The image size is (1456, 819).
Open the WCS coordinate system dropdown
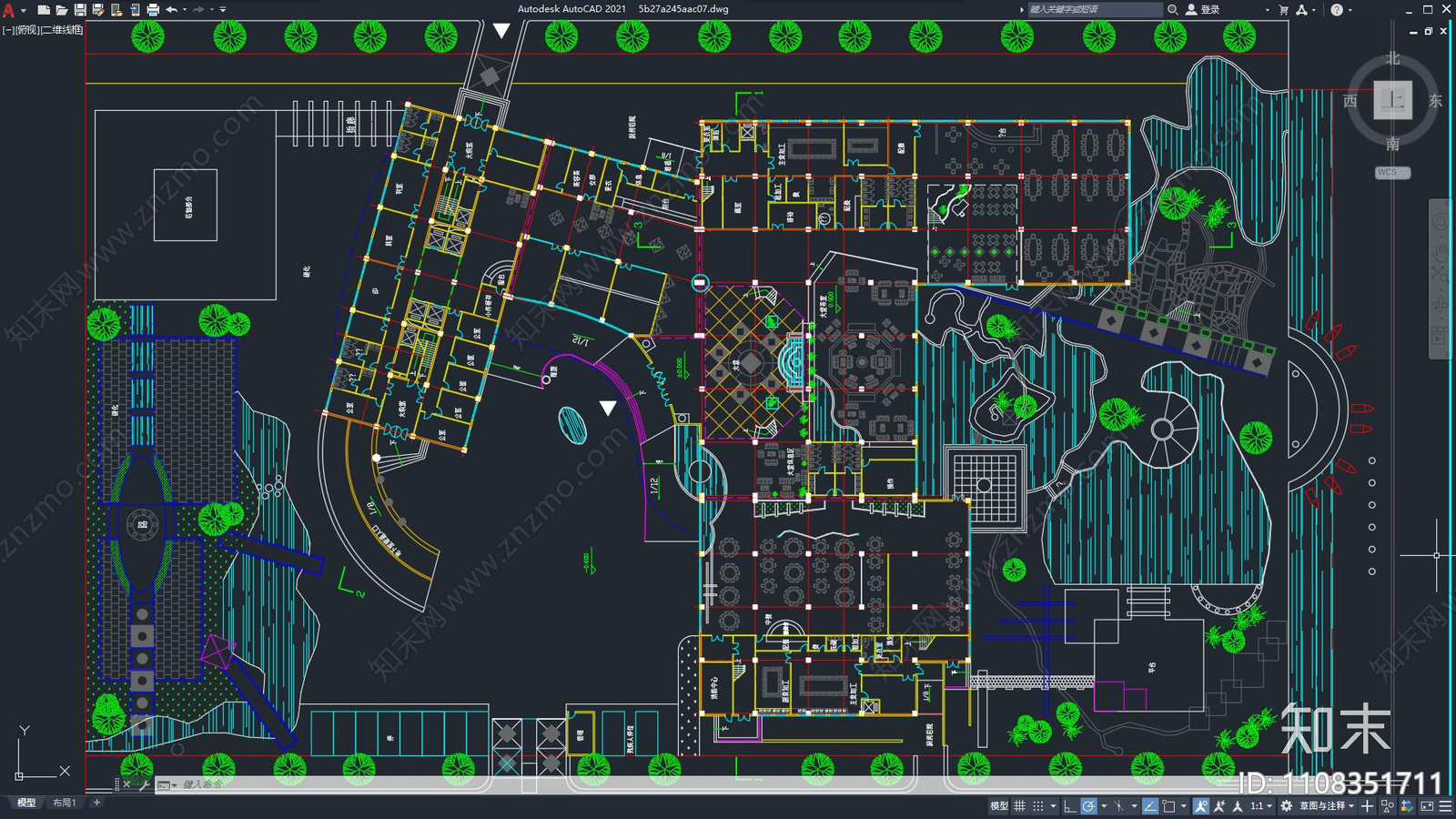coord(1392,172)
